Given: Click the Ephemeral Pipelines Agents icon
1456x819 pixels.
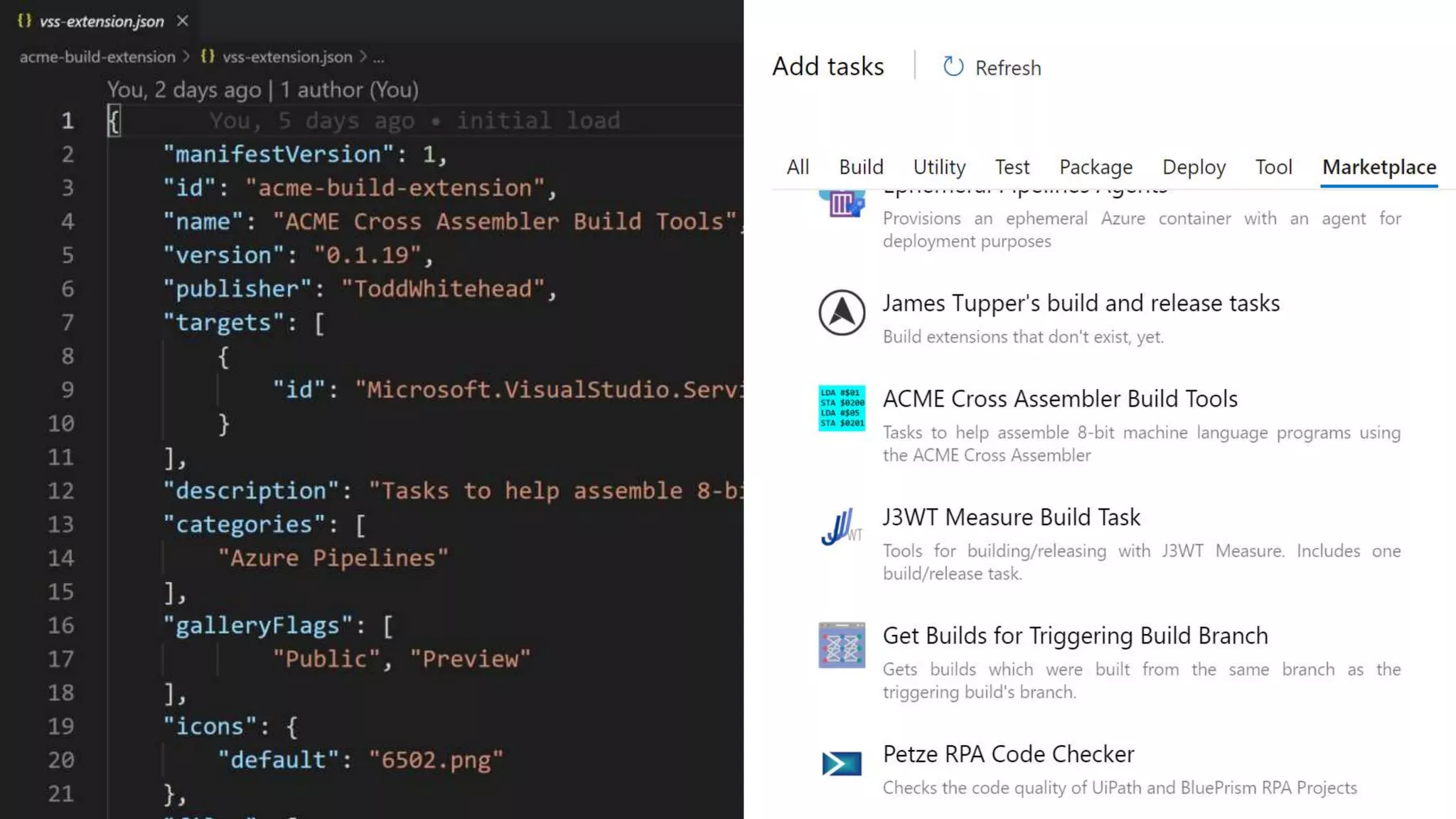Looking at the screenshot, I should click(x=842, y=204).
